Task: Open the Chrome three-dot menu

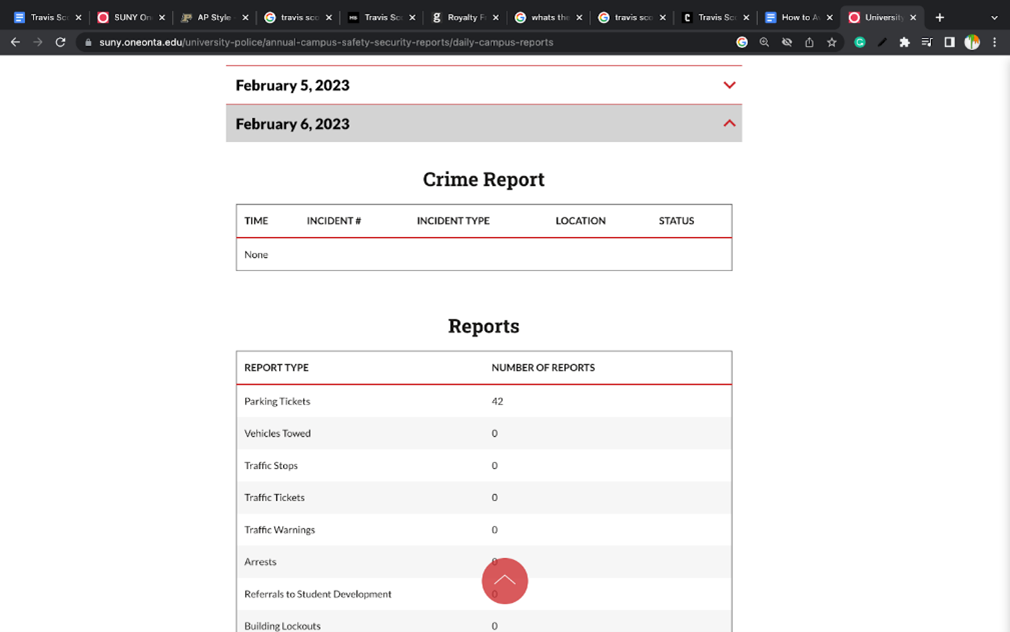Action: 995,43
